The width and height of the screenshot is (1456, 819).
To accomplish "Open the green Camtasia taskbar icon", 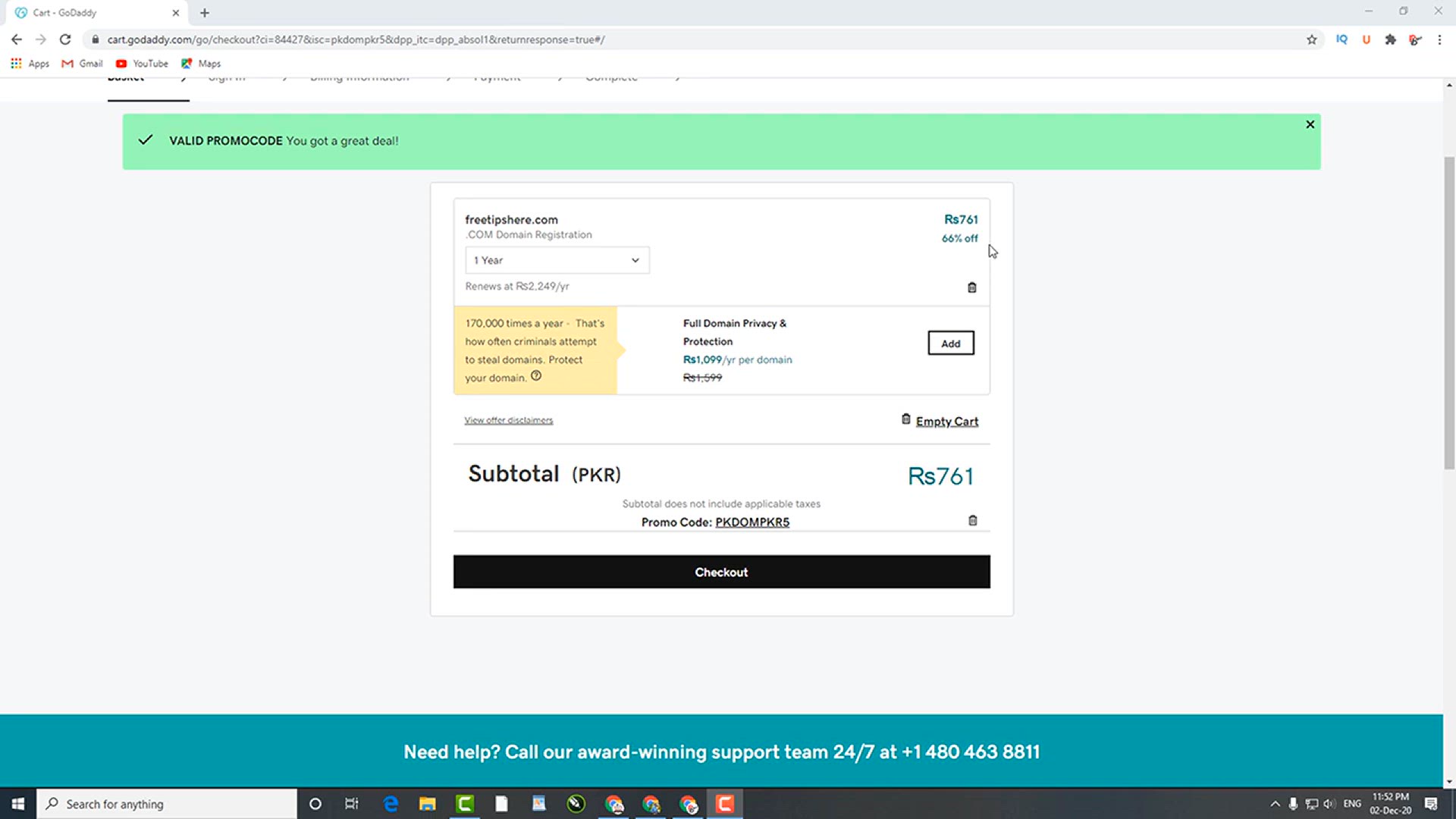I will click(465, 804).
